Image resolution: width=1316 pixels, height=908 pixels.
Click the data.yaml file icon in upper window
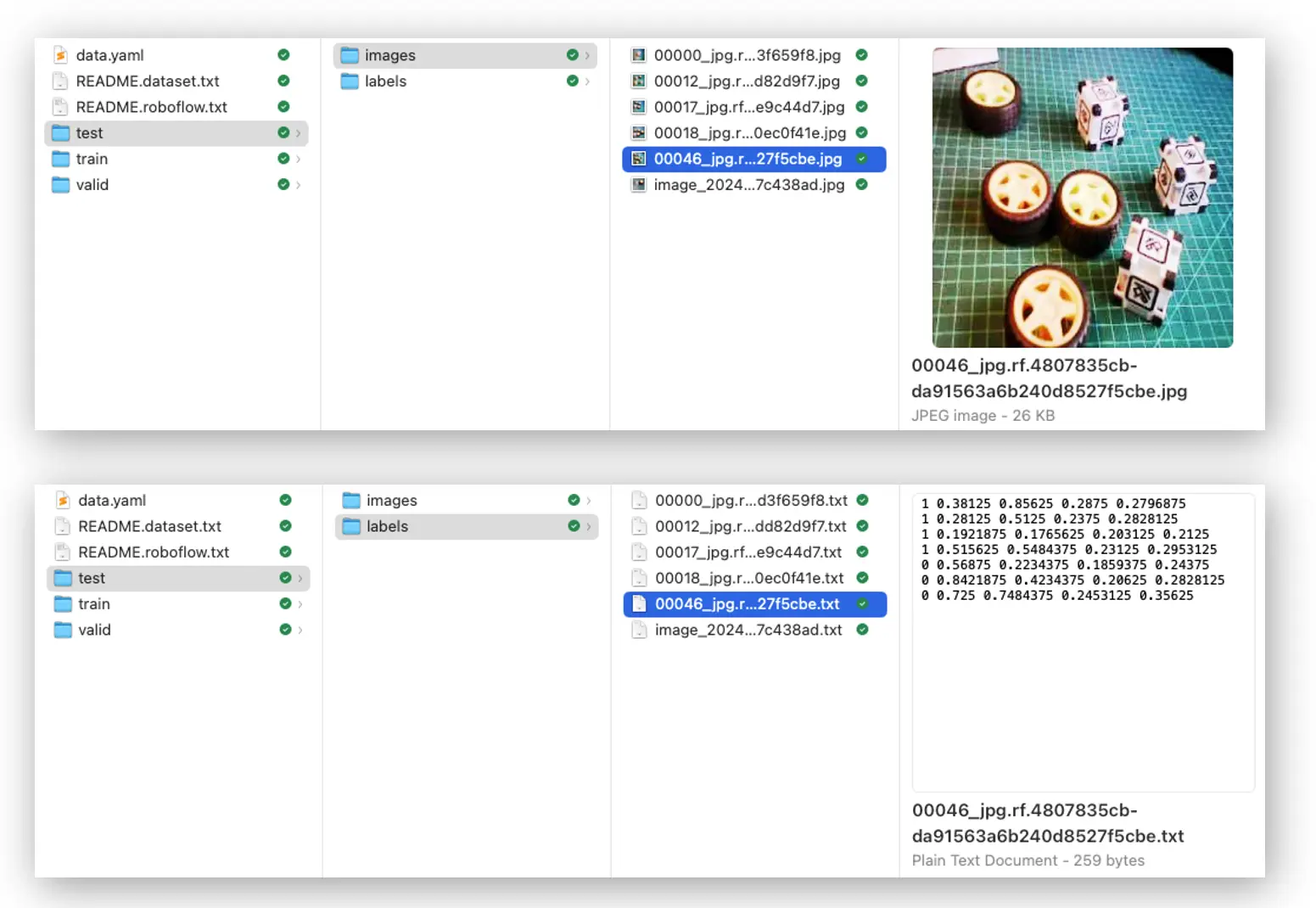click(60, 55)
